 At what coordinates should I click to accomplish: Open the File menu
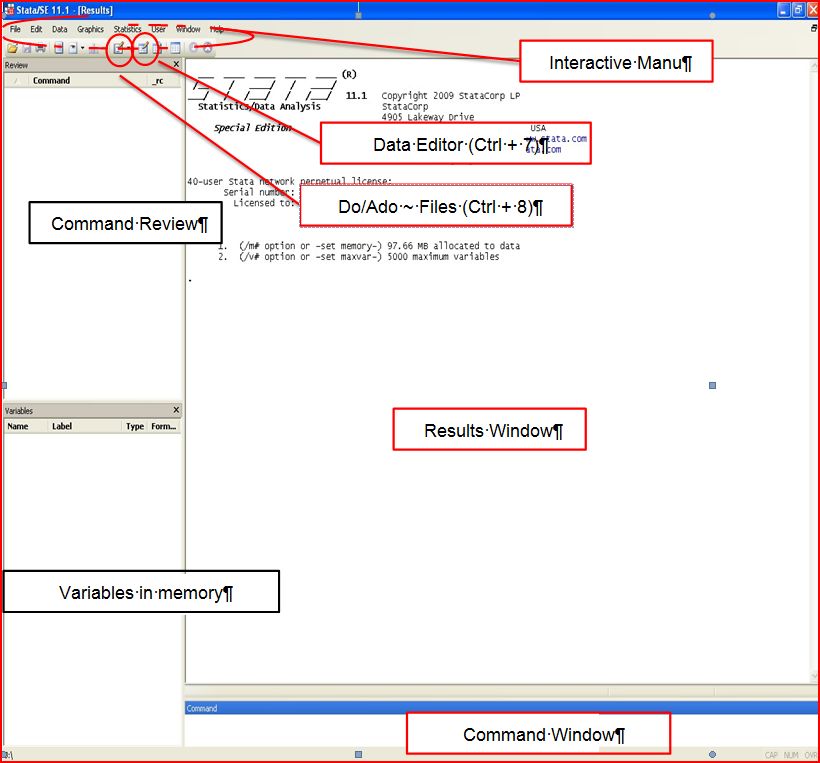tap(15, 29)
